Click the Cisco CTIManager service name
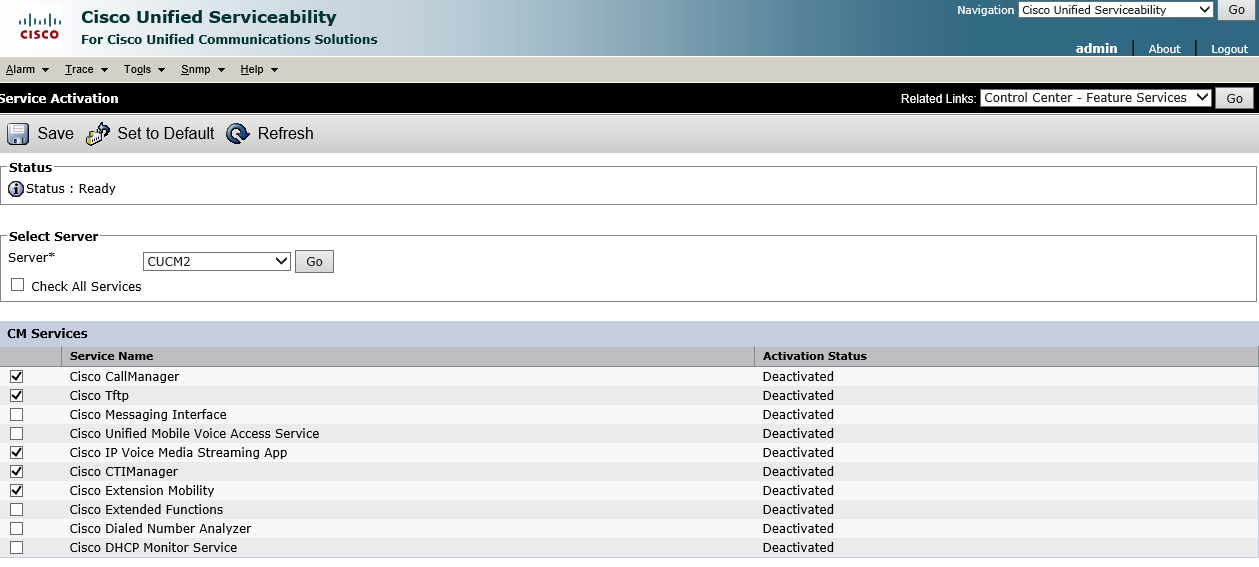The image size is (1259, 567). (124, 472)
